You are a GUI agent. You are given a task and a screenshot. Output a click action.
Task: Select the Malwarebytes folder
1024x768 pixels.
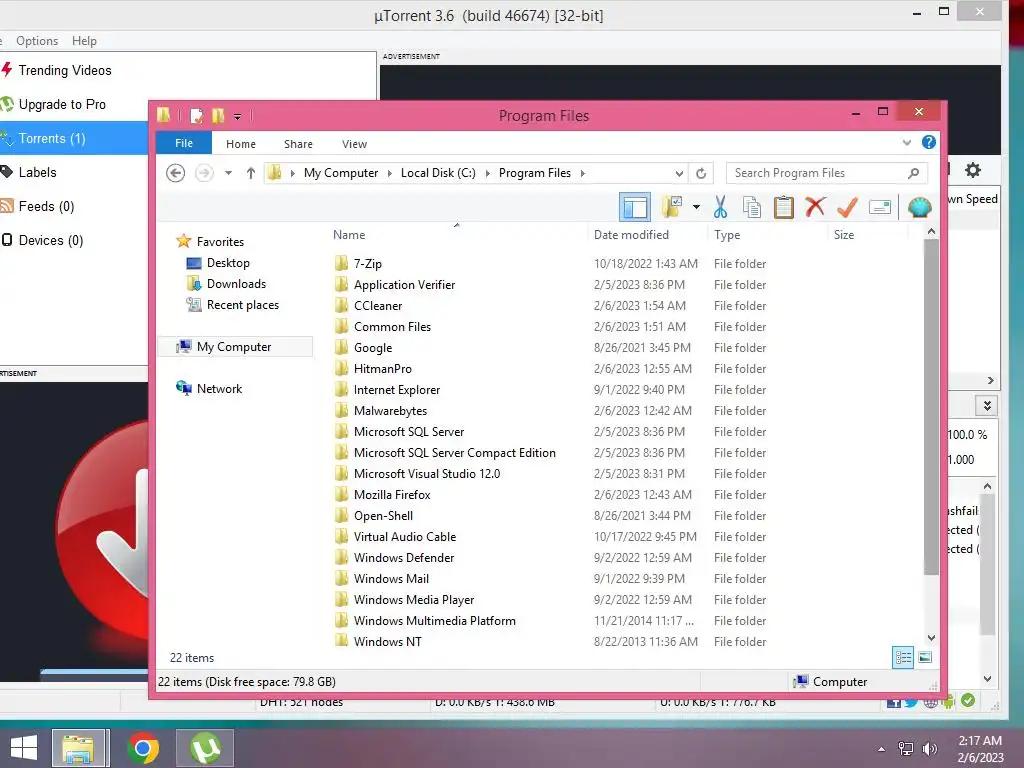(390, 410)
